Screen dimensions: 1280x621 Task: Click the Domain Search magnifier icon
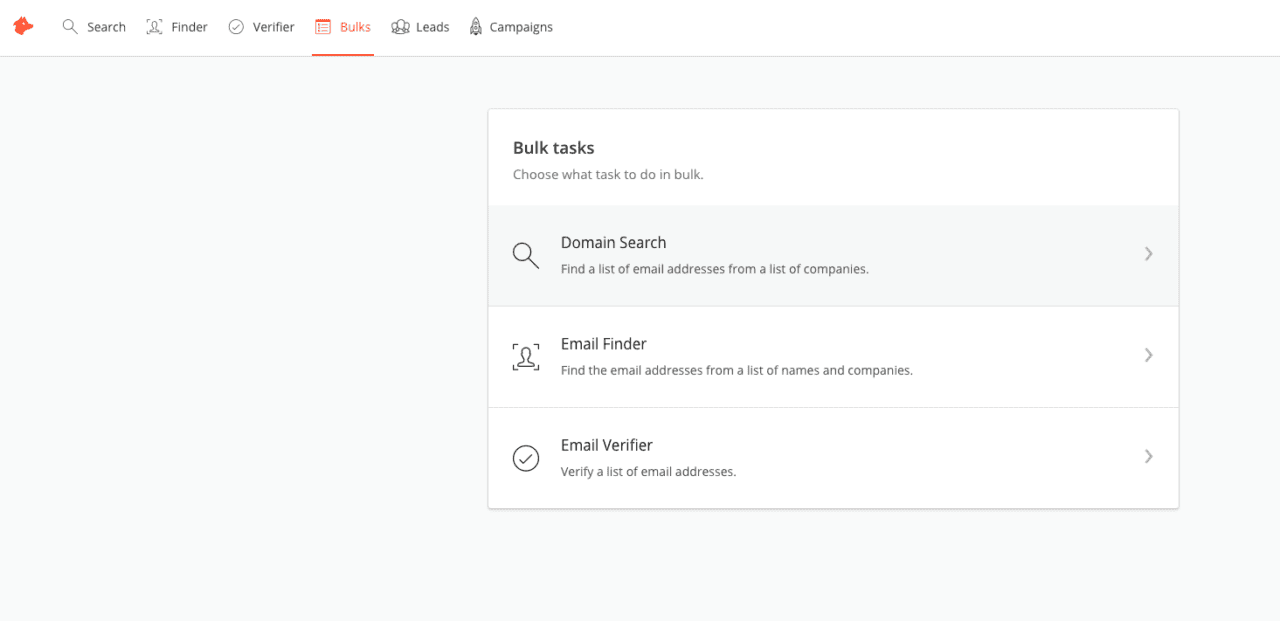pos(525,255)
